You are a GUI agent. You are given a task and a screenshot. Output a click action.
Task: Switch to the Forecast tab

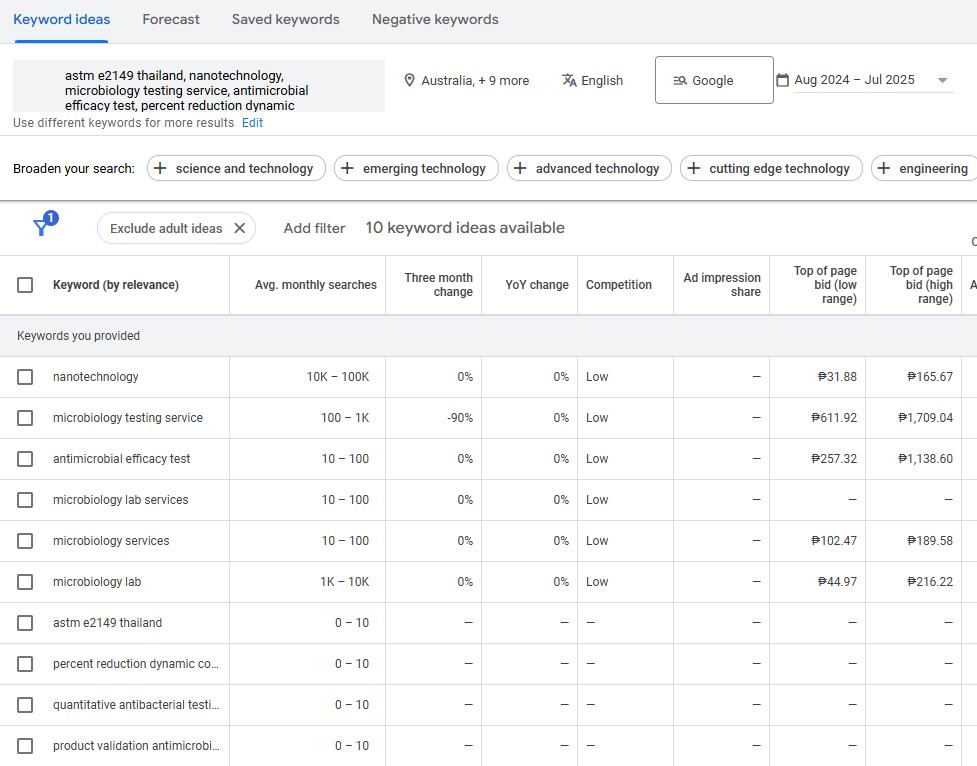coord(171,20)
